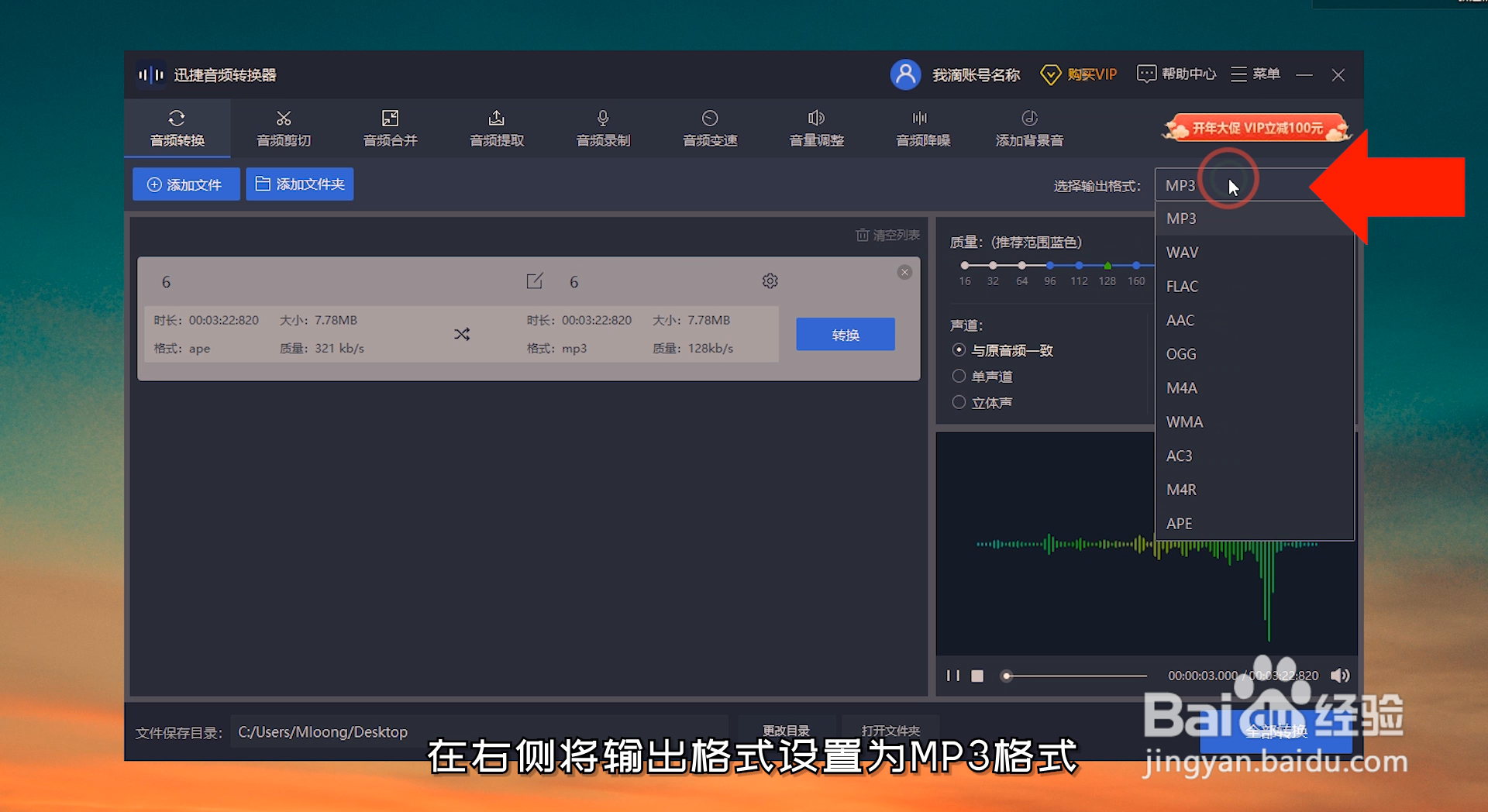Image resolution: width=1488 pixels, height=812 pixels.
Task: Open the 菜单 menu
Action: point(1255,74)
